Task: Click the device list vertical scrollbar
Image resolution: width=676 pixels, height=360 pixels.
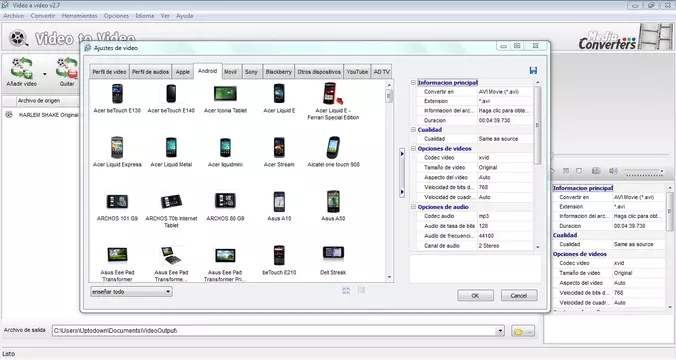Action: [x=389, y=180]
